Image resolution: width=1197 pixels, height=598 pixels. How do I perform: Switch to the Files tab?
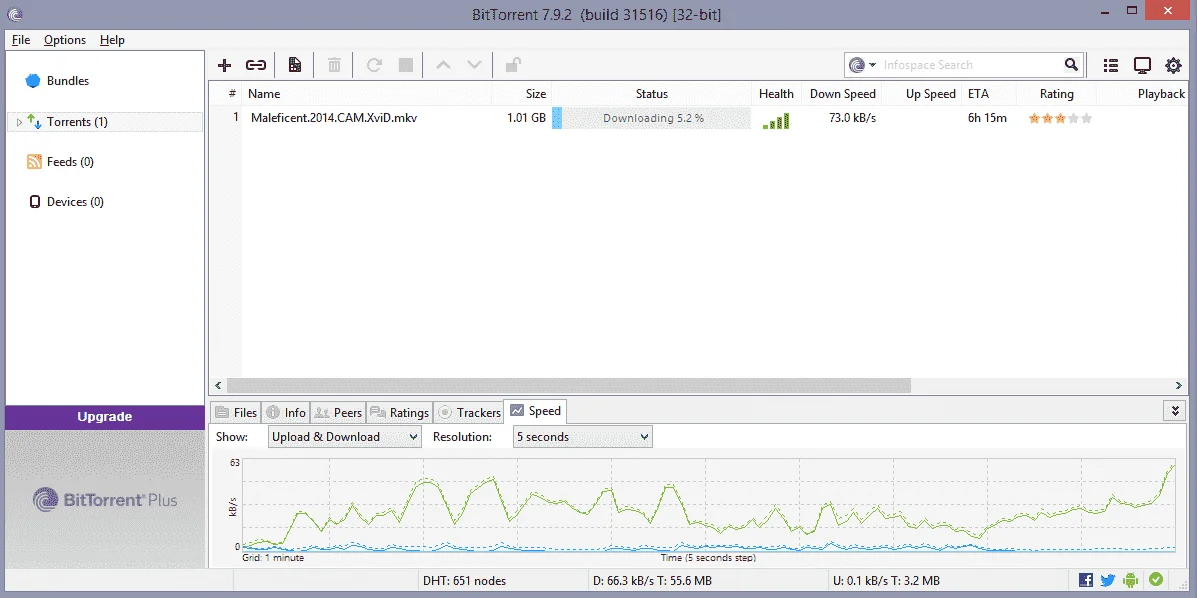[236, 412]
